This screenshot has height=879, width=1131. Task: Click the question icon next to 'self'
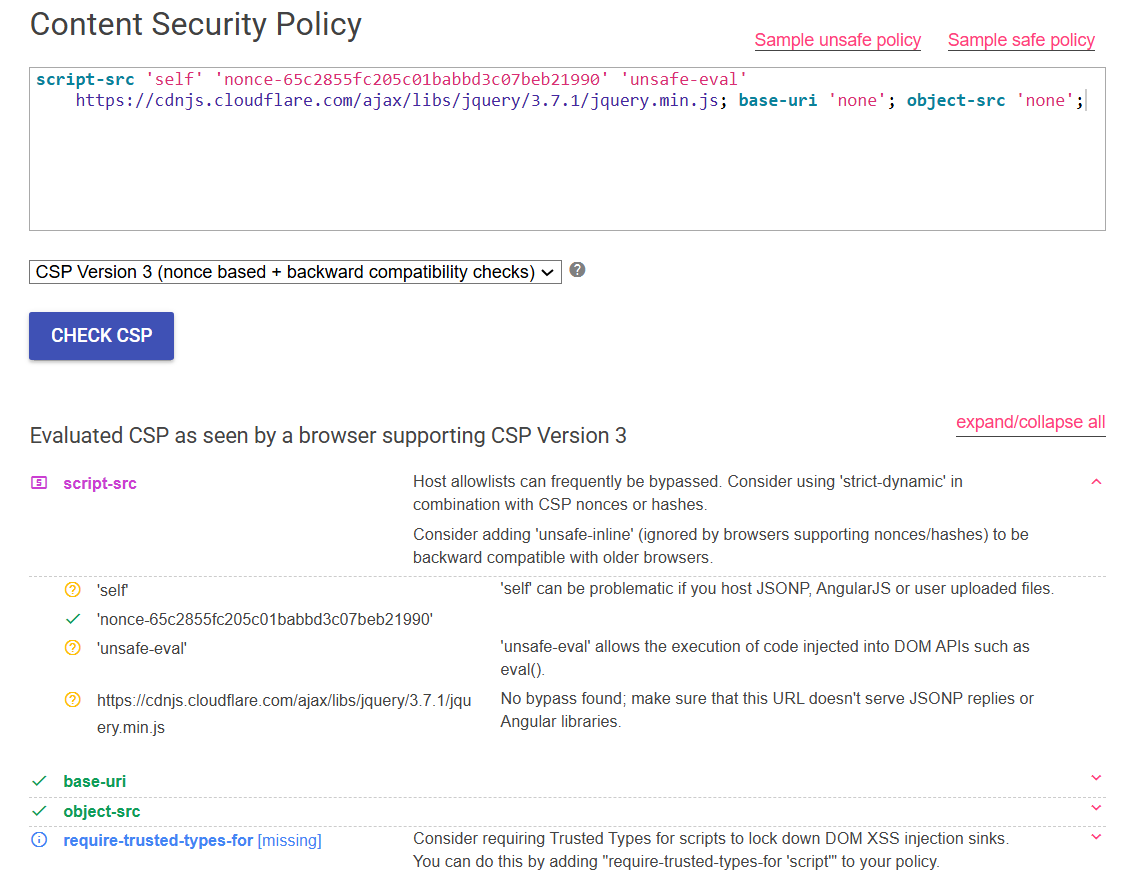[72, 590]
